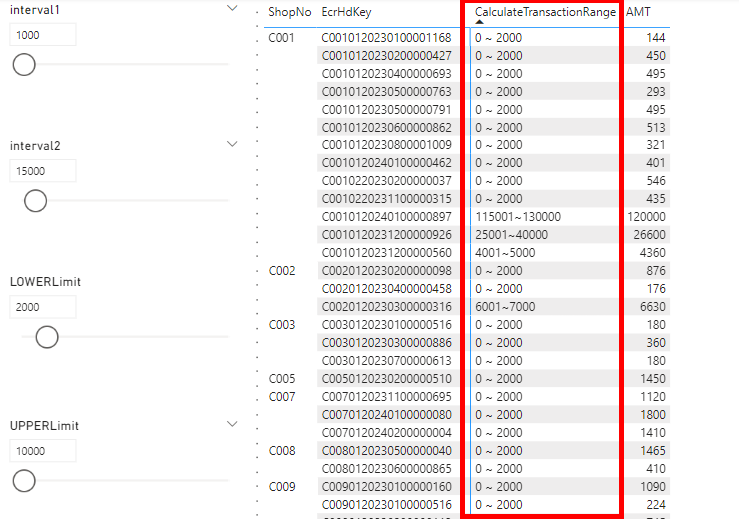This screenshot has width=739, height=519.
Task: Click the AMT value 876
Action: point(656,271)
